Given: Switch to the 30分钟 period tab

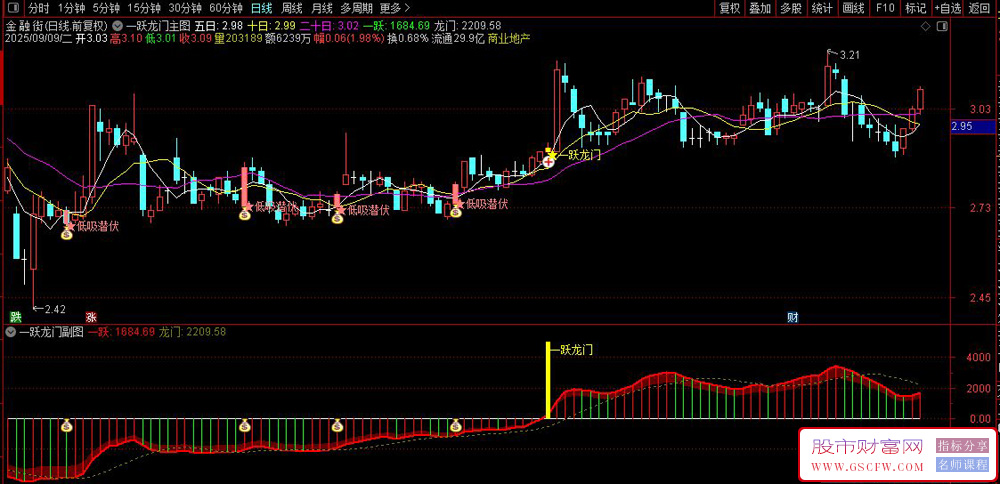Looking at the screenshot, I should tap(185, 8).
